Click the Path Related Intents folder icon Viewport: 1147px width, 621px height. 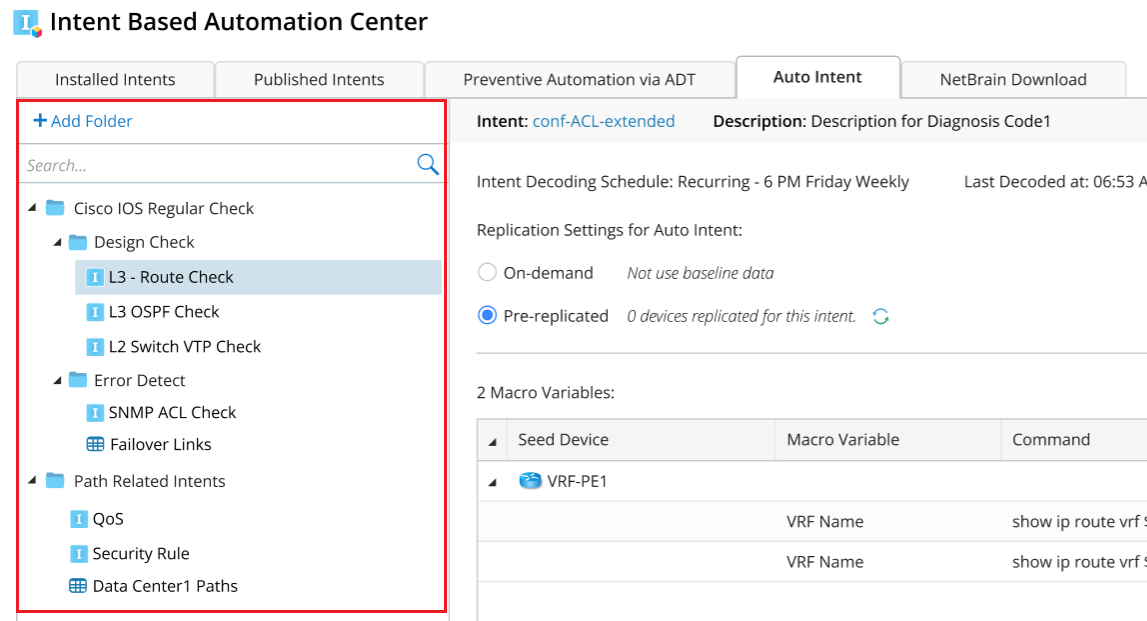click(x=55, y=481)
